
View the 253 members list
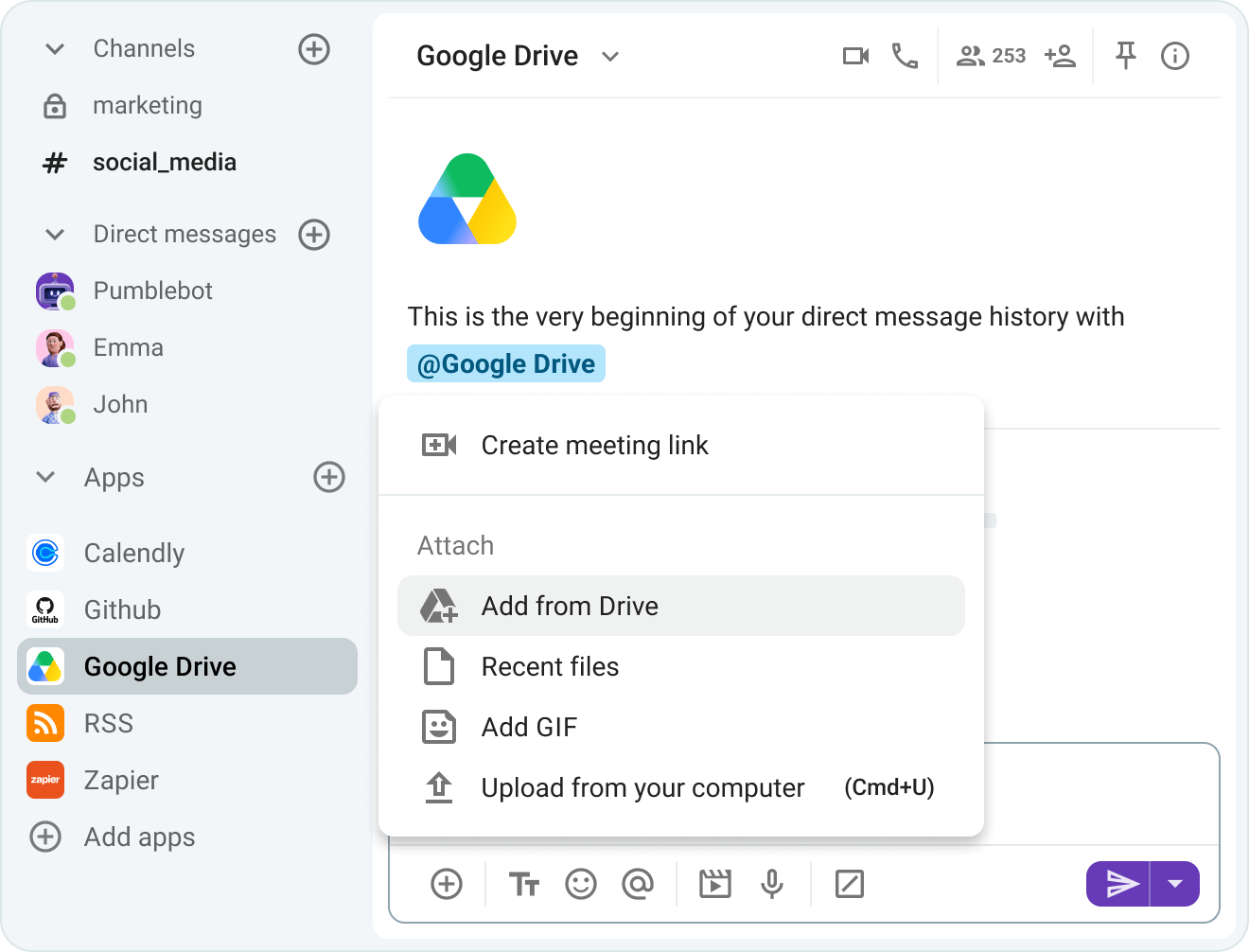991,57
